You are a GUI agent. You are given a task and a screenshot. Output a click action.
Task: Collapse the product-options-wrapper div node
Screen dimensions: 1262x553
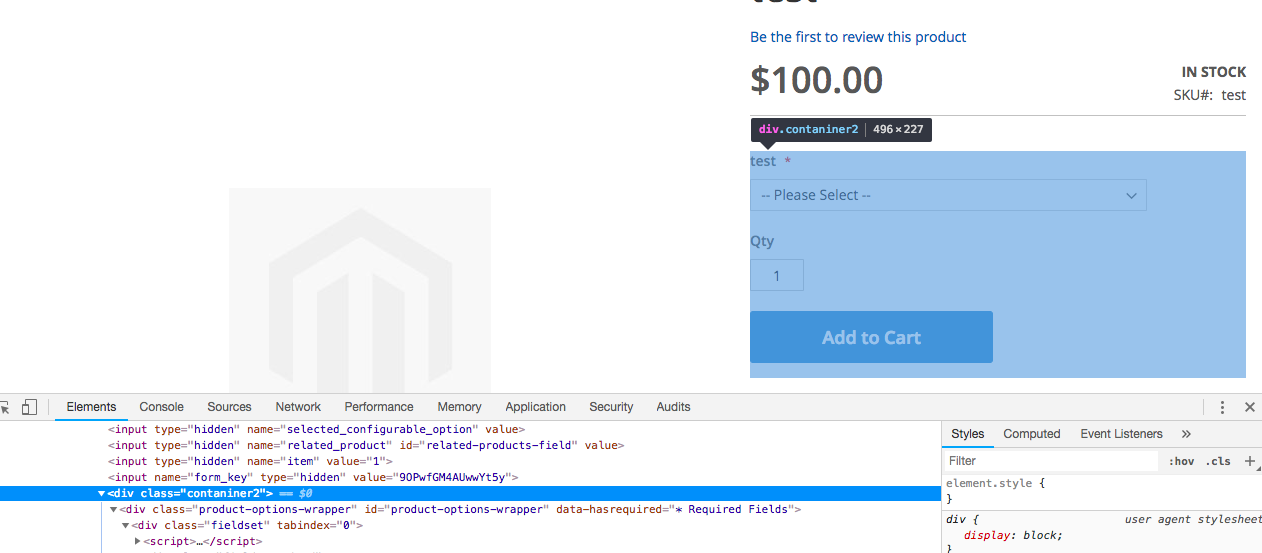(x=113, y=509)
